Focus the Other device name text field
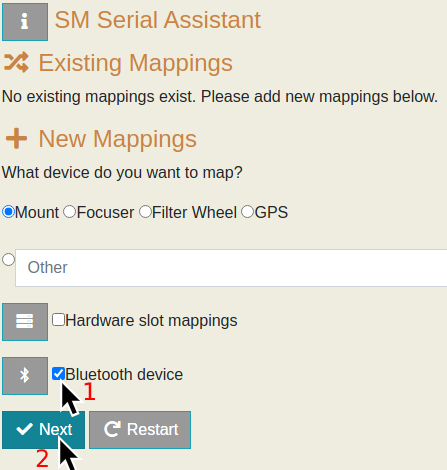This screenshot has width=447, height=470. 231,268
